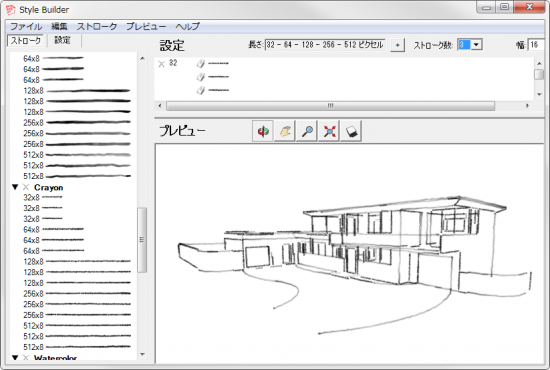Click the stroke list vertical scrollbar thumb
The image size is (550, 370).
(142, 240)
